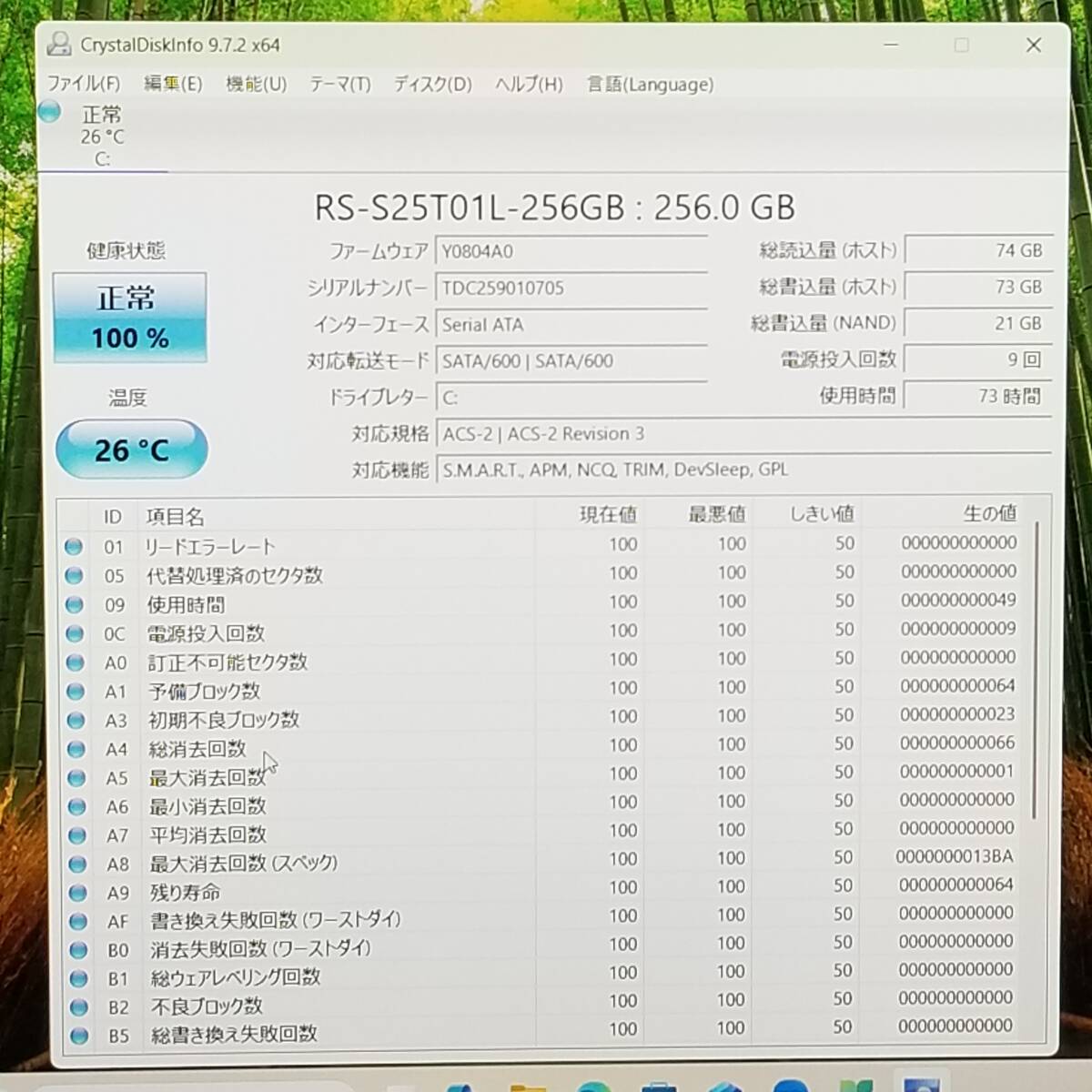The width and height of the screenshot is (1092, 1092).
Task: Select the 残り寿命 row name
Action: tap(185, 893)
